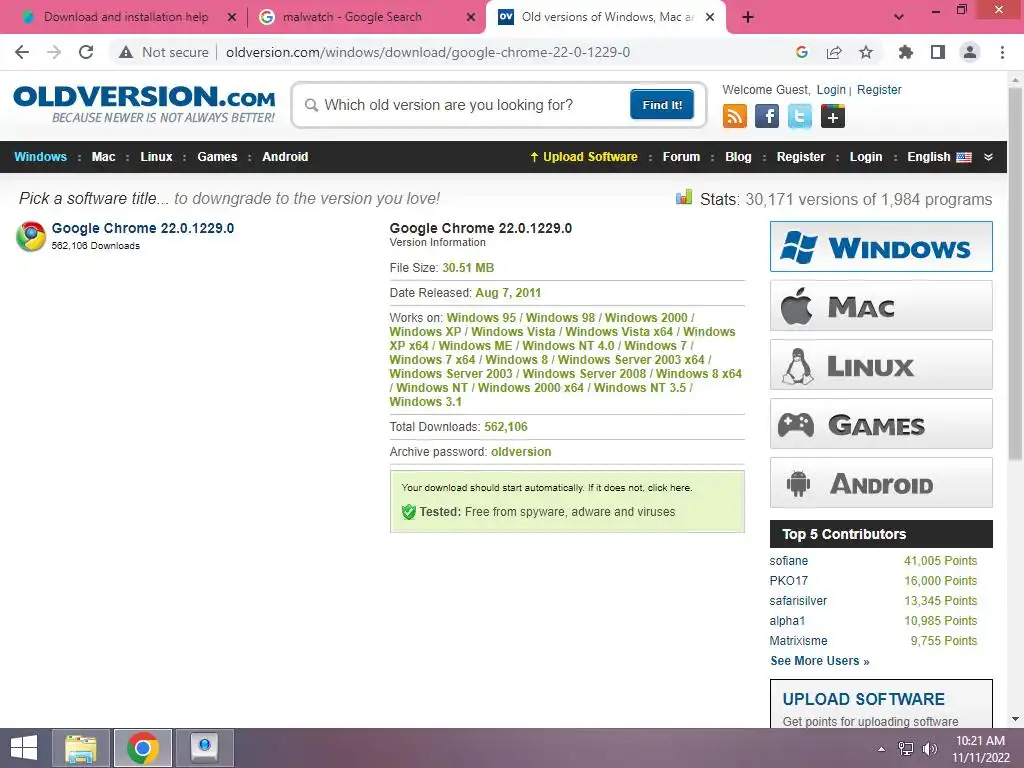Expand the double-chevron next to language
The image size is (1024, 768).
coord(988,157)
